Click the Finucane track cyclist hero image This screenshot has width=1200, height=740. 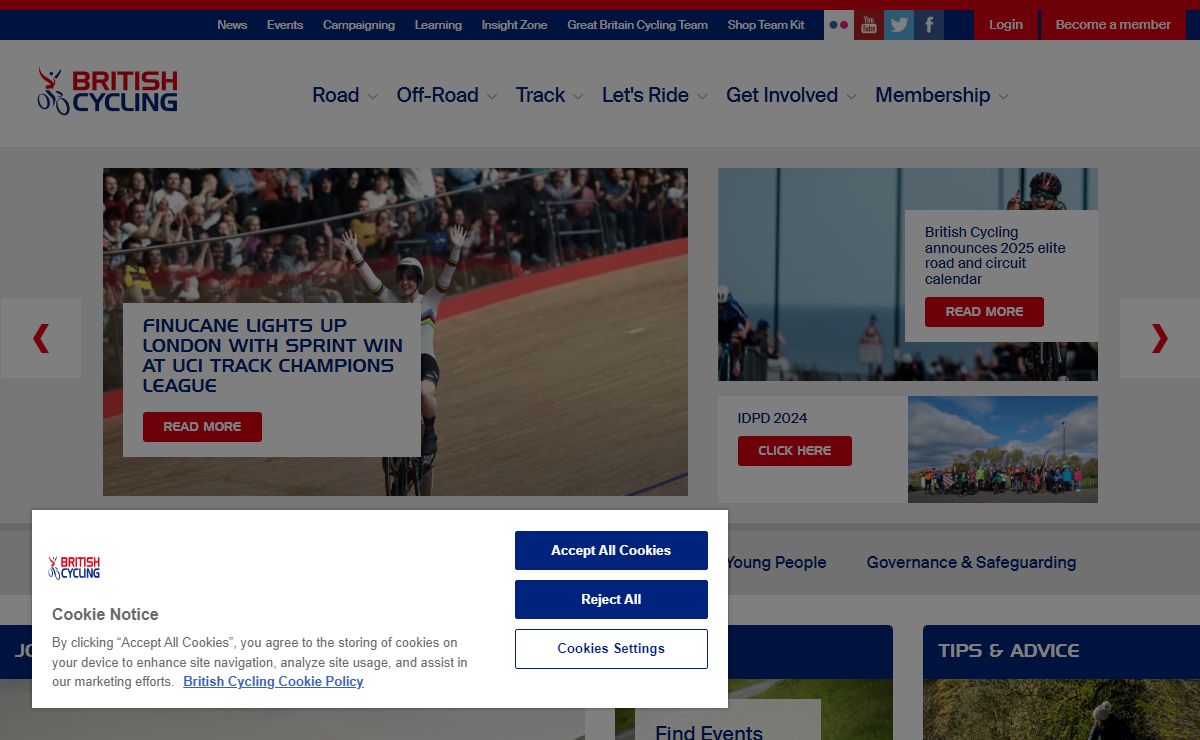point(395,332)
